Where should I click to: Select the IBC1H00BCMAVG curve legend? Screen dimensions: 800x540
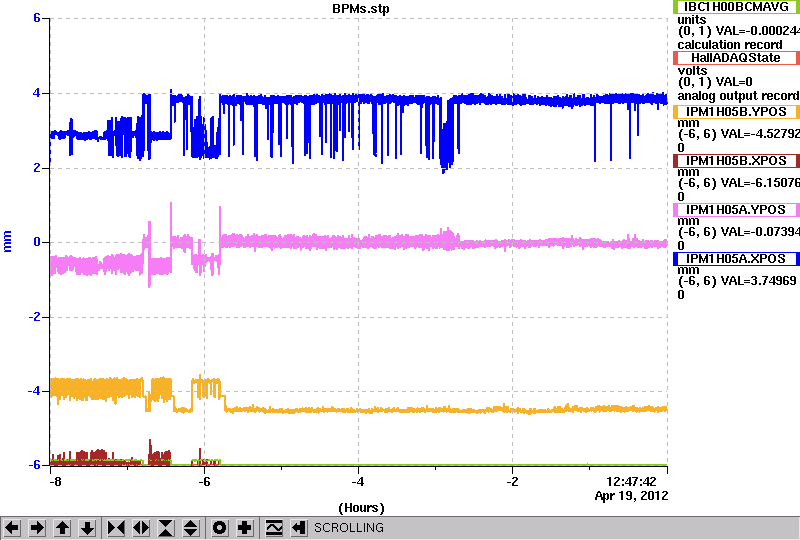point(737,7)
